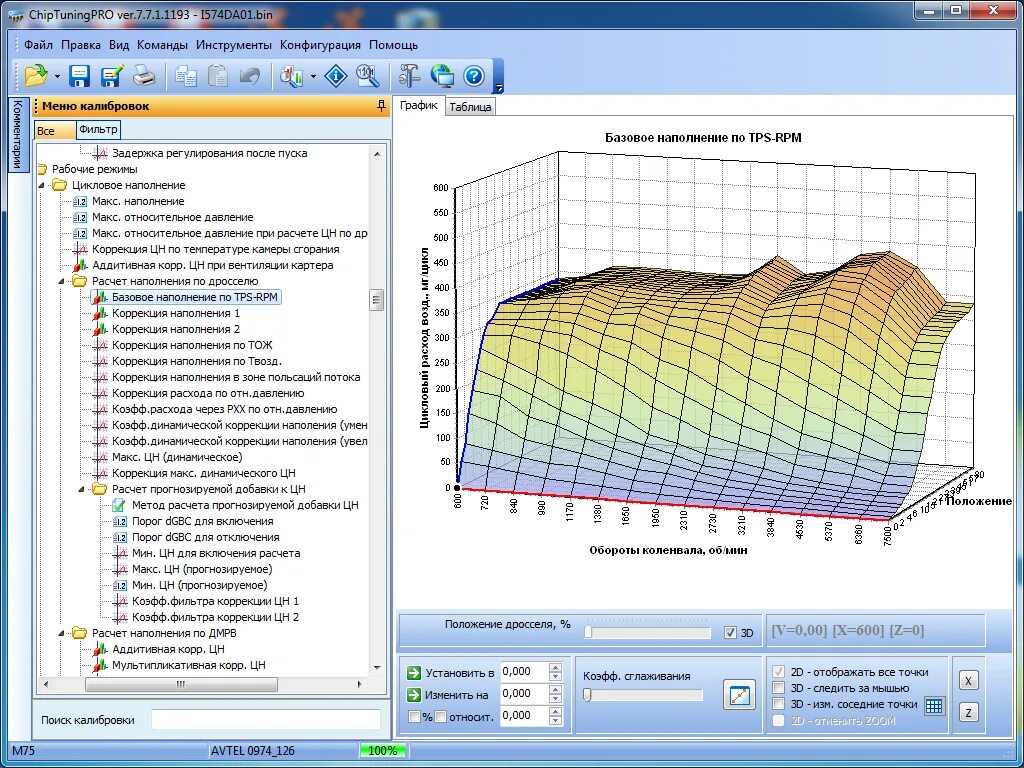Enable the % checkbox

pyautogui.click(x=414, y=716)
